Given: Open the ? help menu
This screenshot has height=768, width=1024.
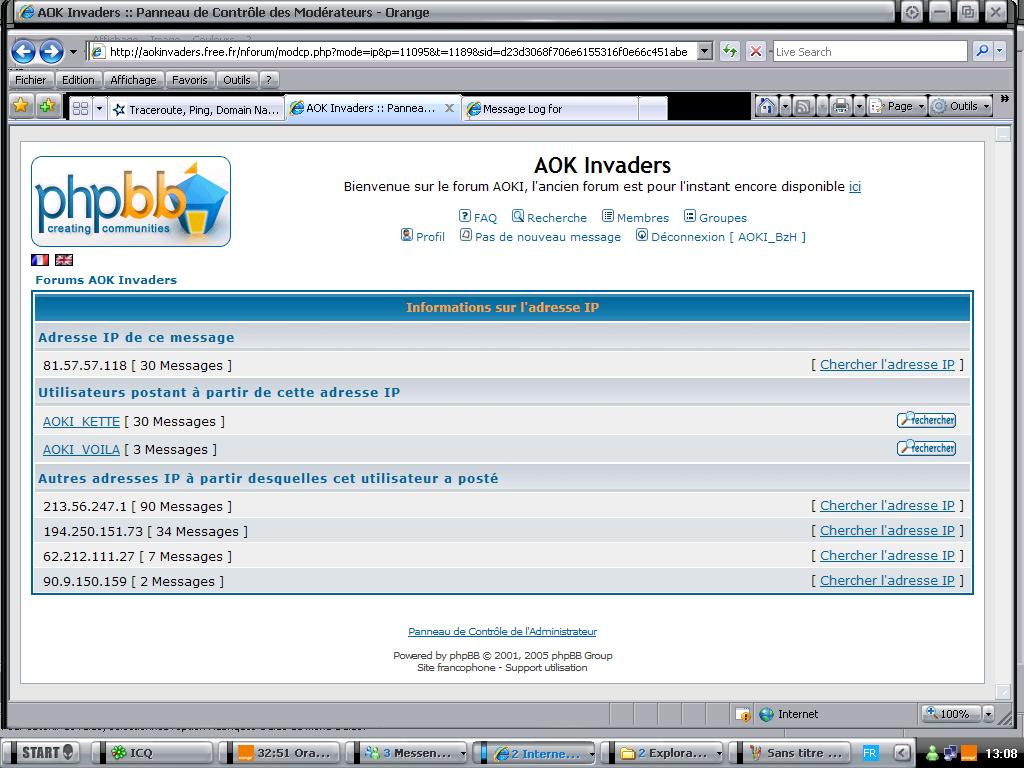Looking at the screenshot, I should point(268,80).
